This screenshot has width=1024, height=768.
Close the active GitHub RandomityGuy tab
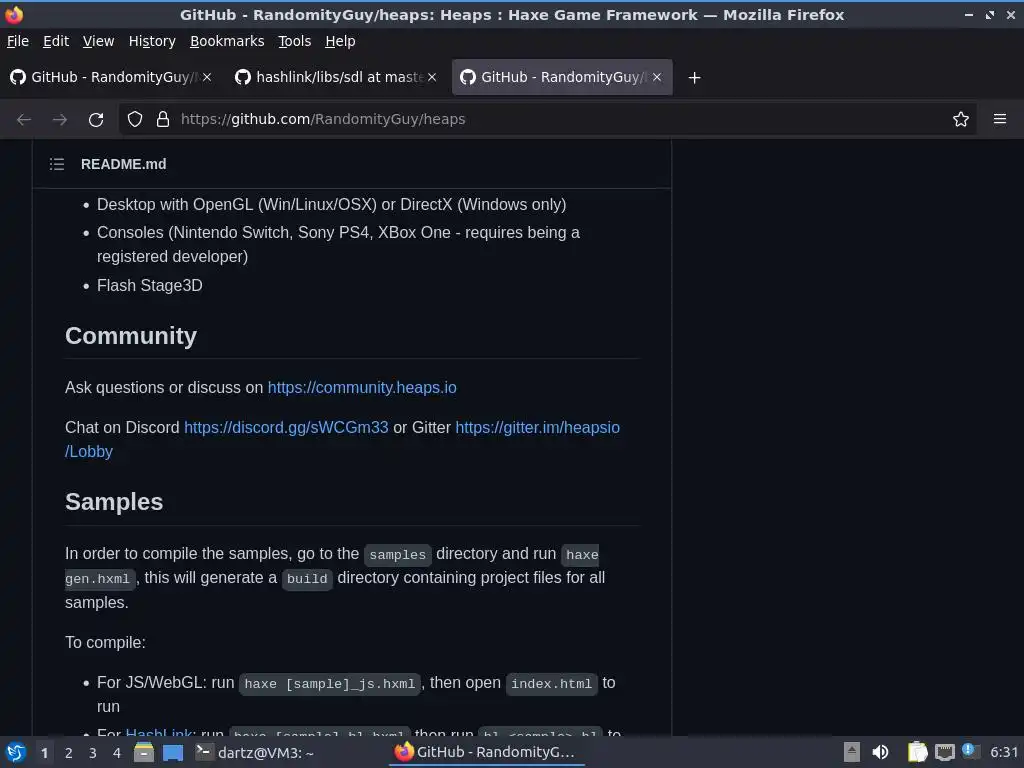(x=656, y=77)
